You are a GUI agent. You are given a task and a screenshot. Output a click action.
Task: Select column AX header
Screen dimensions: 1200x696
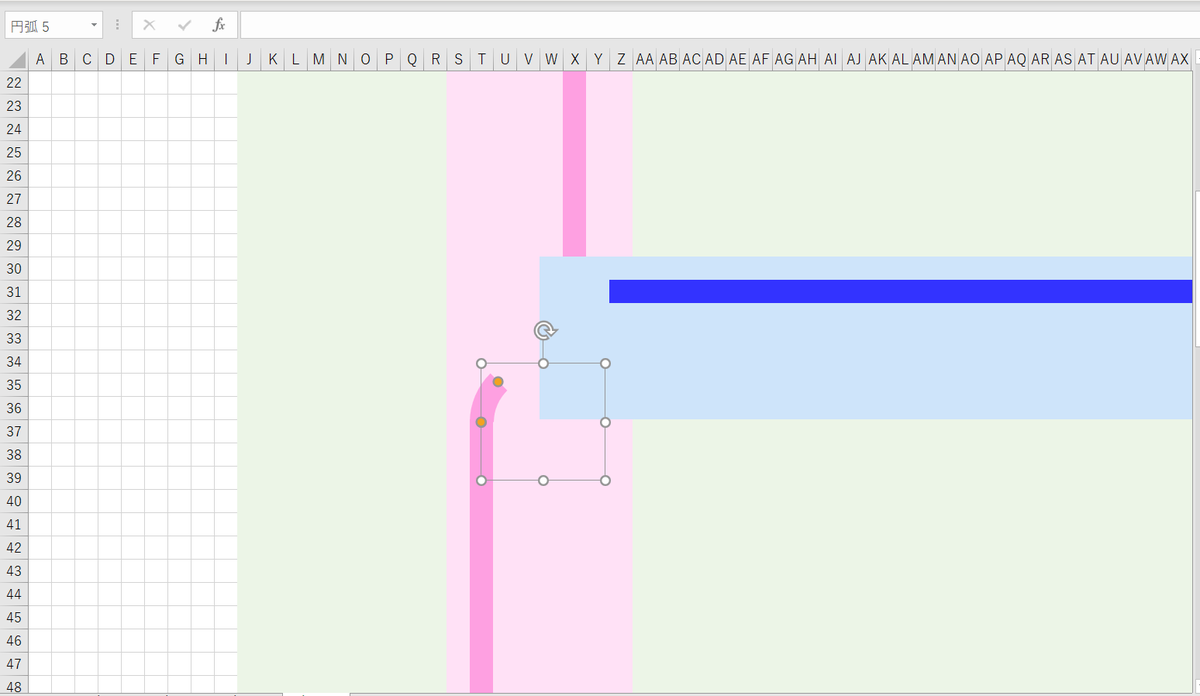pos(1179,60)
